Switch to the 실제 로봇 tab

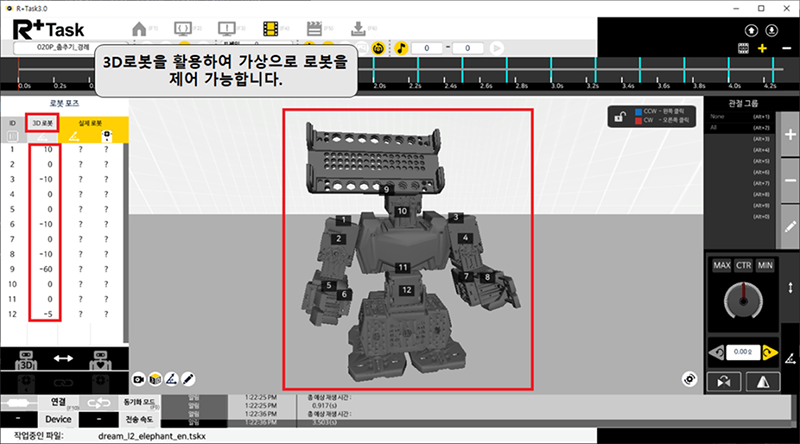point(91,123)
